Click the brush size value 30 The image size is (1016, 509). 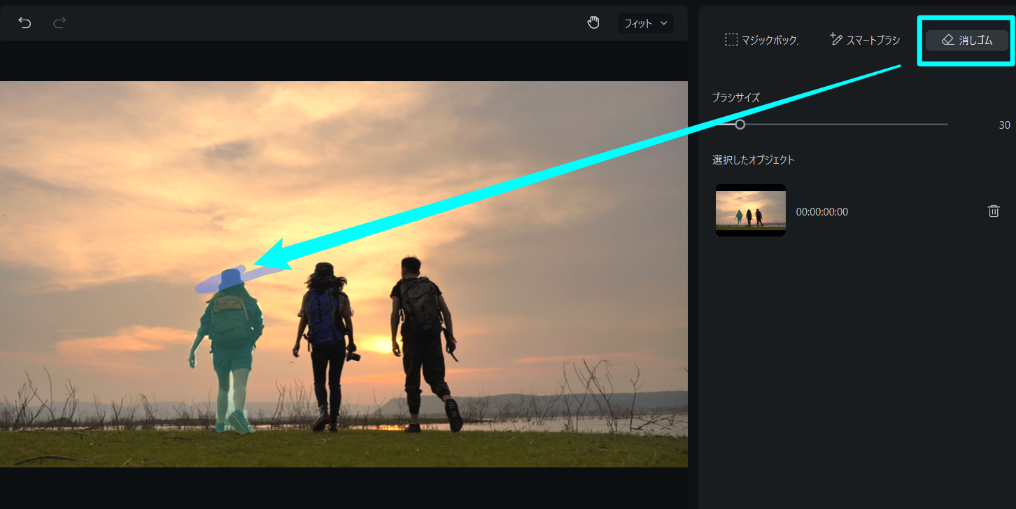point(1004,125)
